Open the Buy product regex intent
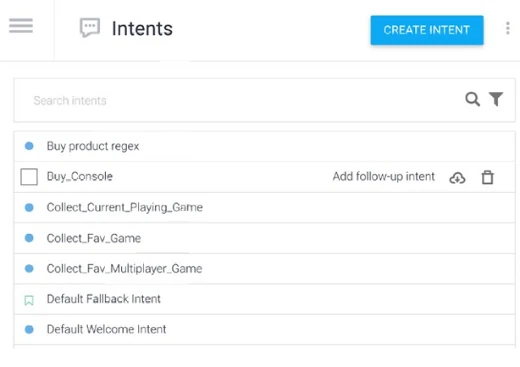Screen dimensions: 520x367 point(93,146)
